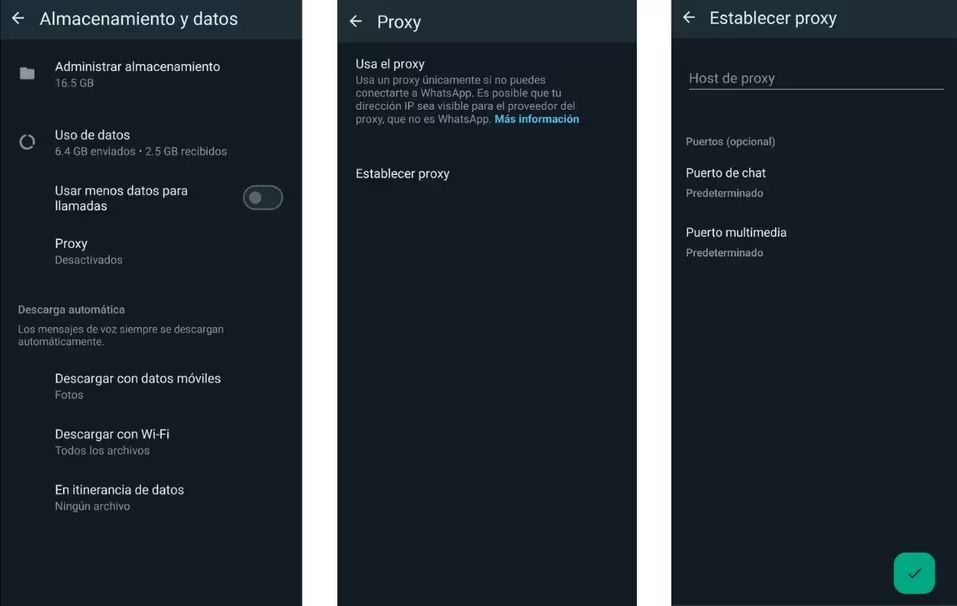Go back from Almacenamiento y datos screen
957x606 pixels.
[x=18, y=19]
